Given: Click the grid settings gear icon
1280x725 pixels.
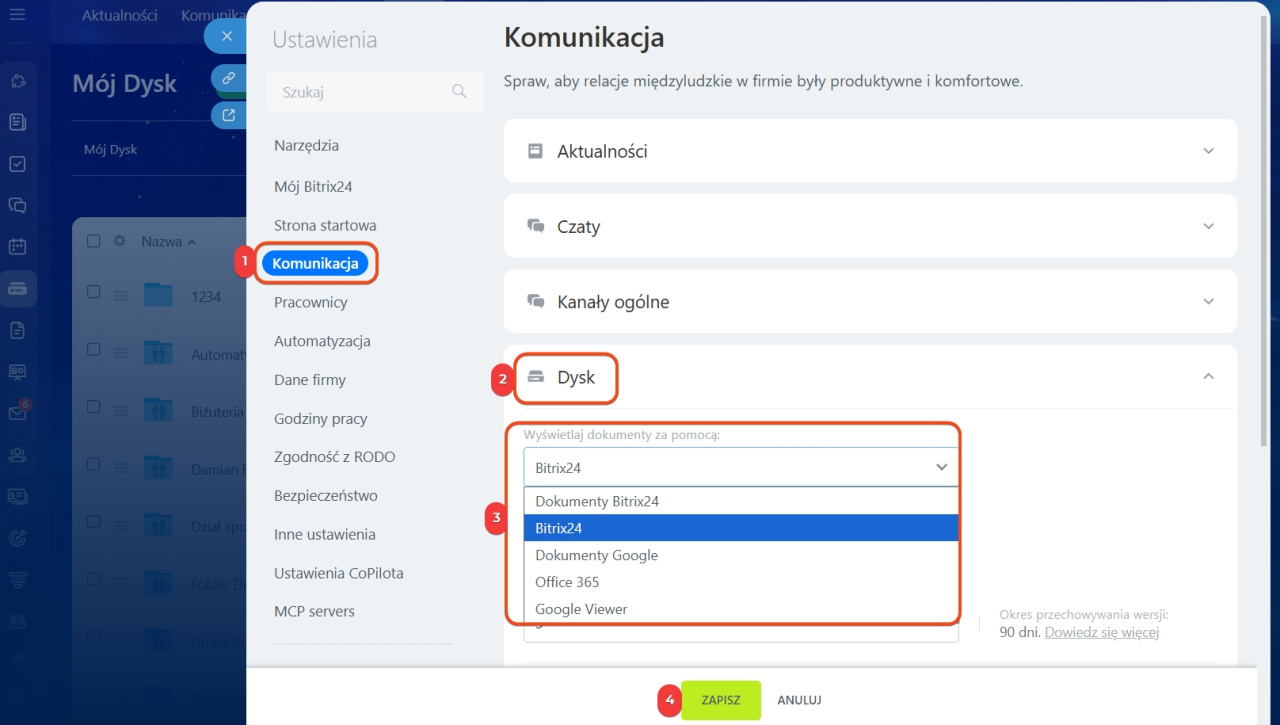Looking at the screenshot, I should click(x=120, y=241).
